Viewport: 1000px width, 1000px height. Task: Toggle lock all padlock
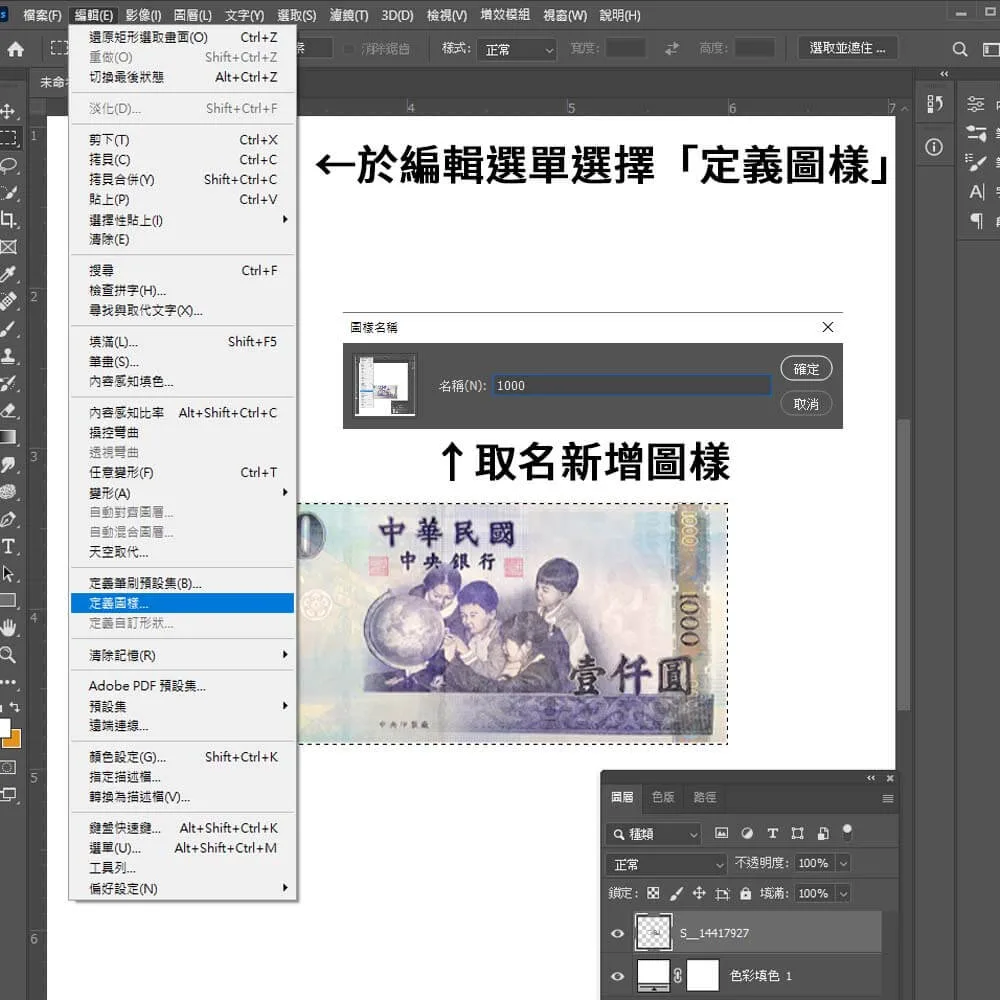746,893
